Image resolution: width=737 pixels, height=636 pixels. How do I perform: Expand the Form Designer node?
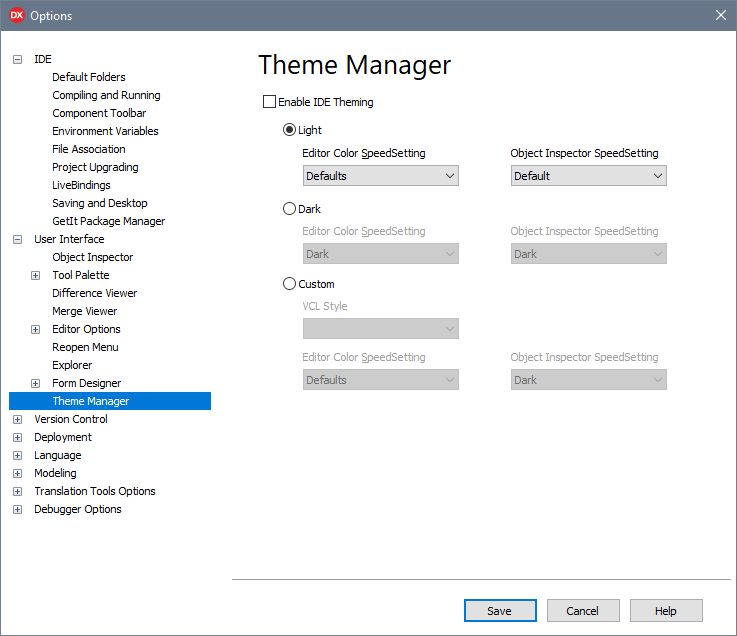35,384
